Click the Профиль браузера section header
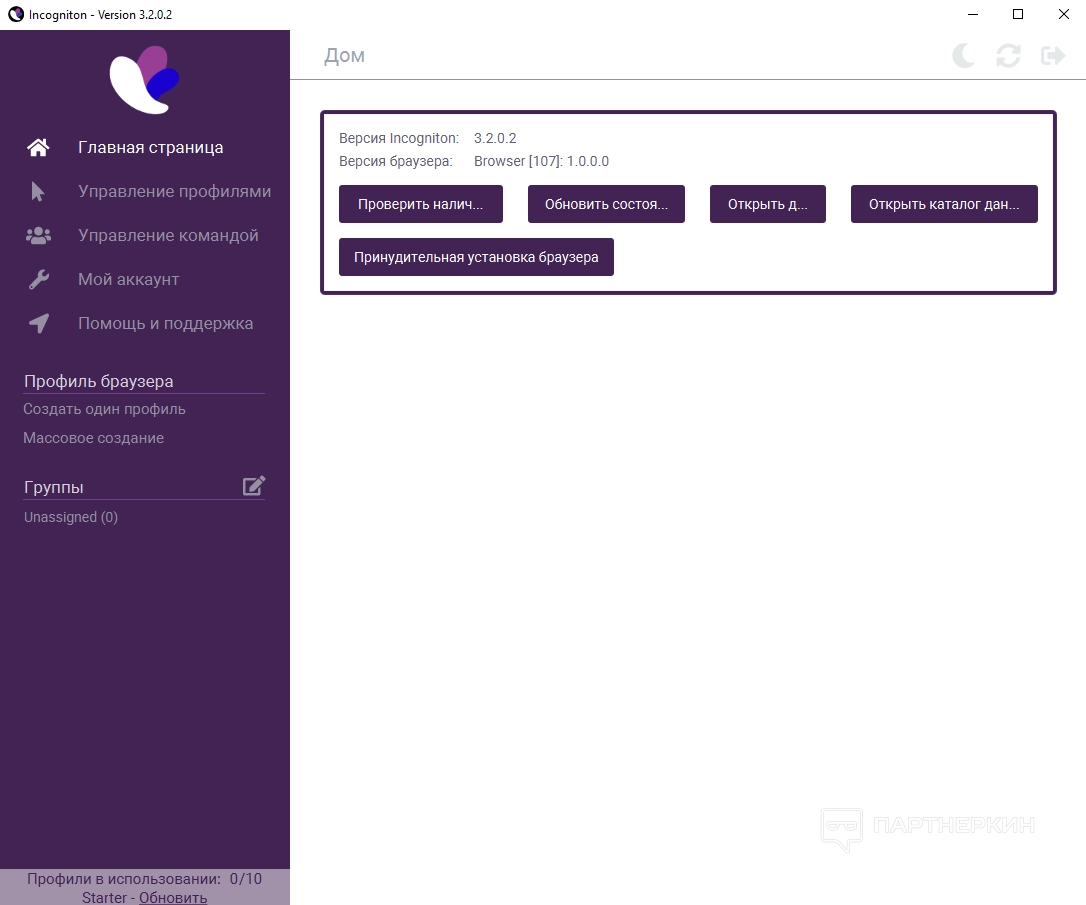The image size is (1086, 905). tap(98, 381)
